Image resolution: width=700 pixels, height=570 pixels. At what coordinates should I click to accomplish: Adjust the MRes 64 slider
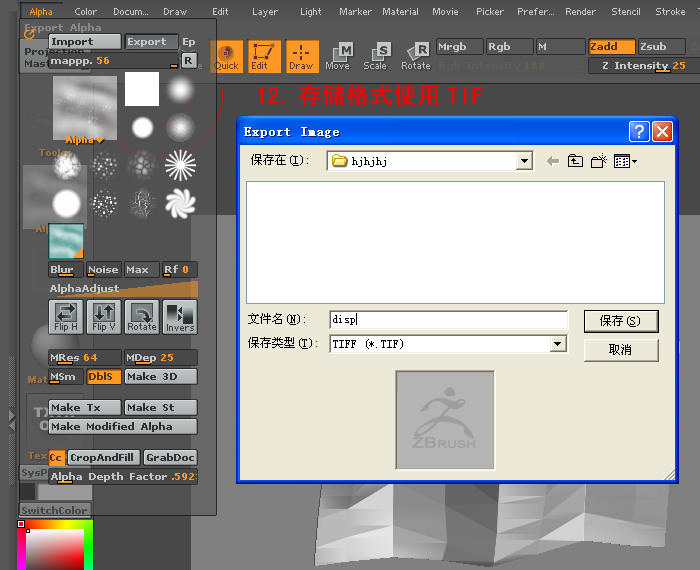(x=84, y=358)
